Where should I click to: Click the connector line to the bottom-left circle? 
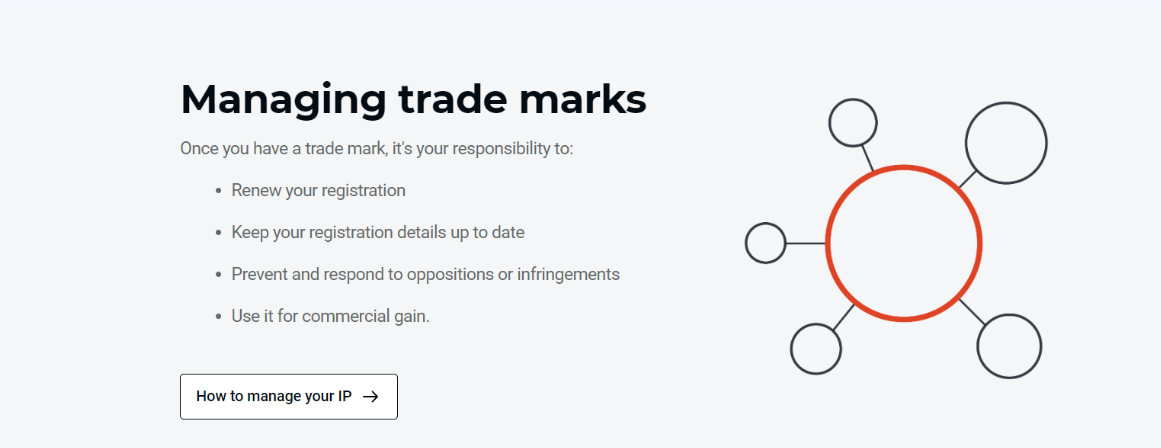click(843, 317)
